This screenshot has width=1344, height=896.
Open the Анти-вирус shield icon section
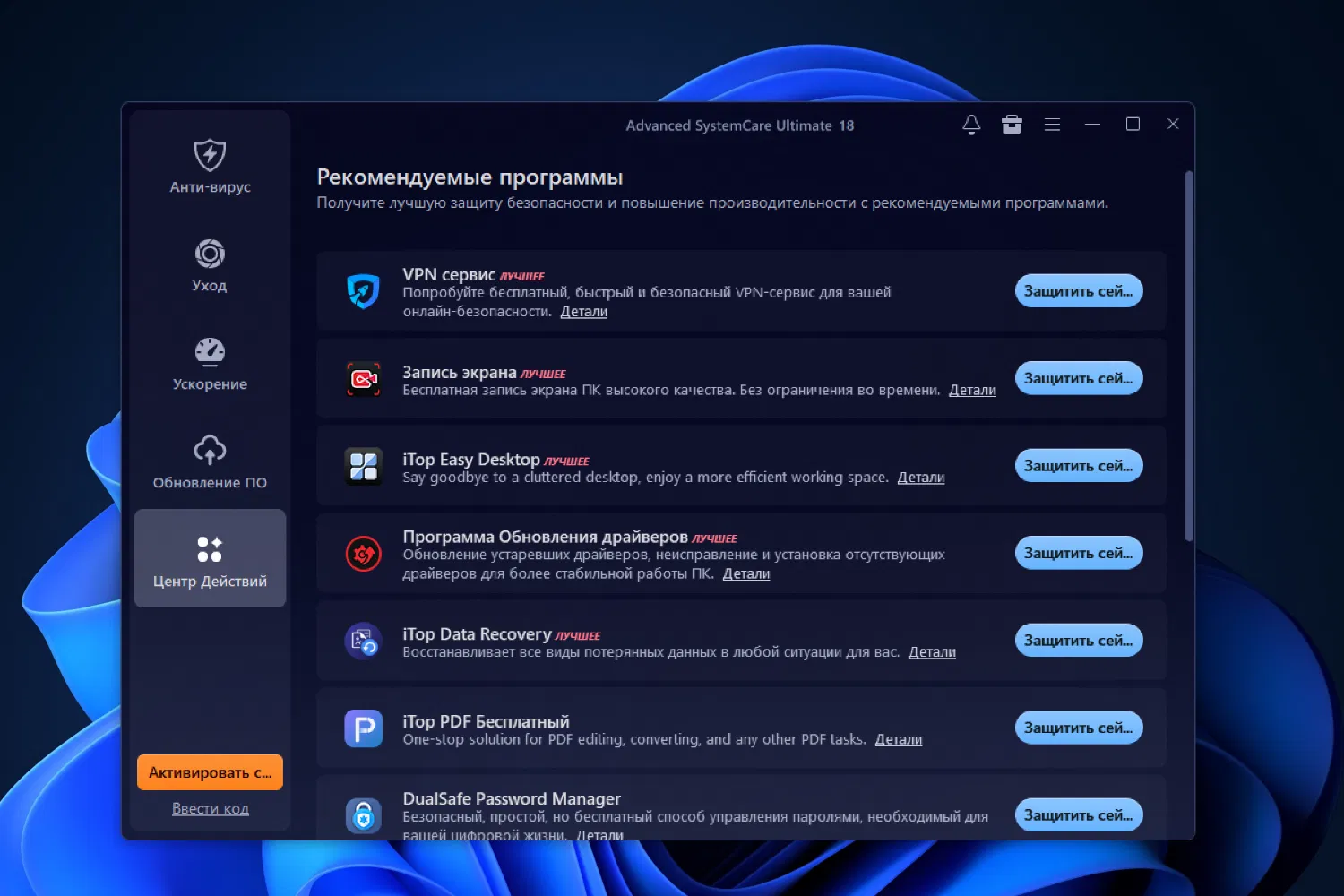pos(210,166)
